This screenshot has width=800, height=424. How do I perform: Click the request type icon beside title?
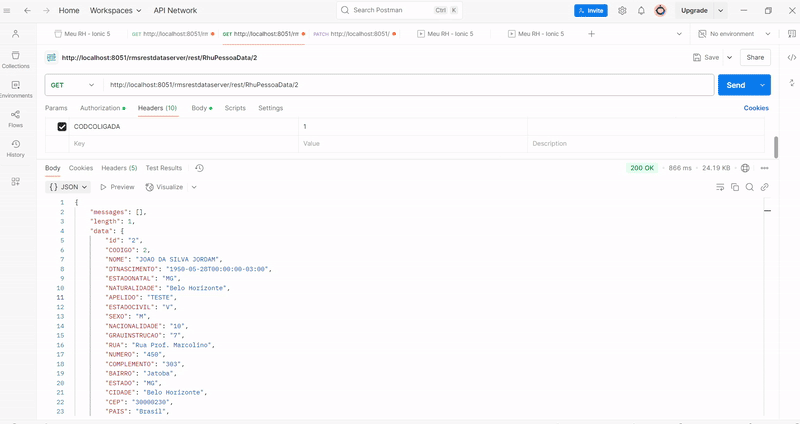(51, 58)
